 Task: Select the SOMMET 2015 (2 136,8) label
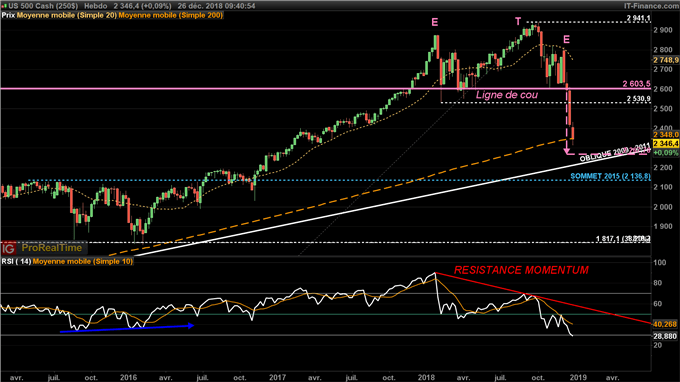click(610, 176)
